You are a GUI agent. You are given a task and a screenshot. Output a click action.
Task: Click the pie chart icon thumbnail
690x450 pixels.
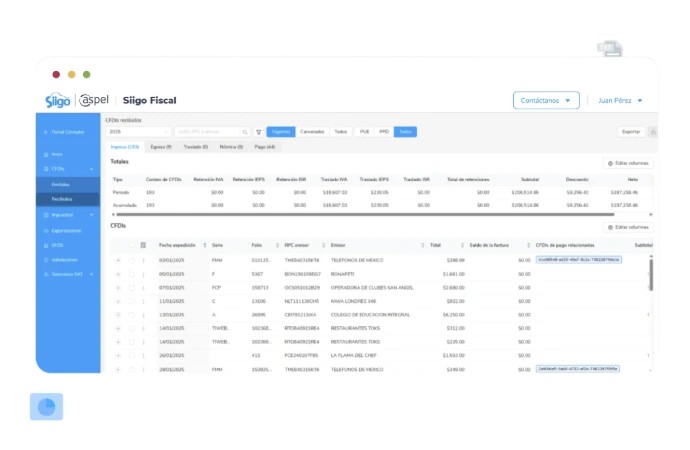click(46, 406)
